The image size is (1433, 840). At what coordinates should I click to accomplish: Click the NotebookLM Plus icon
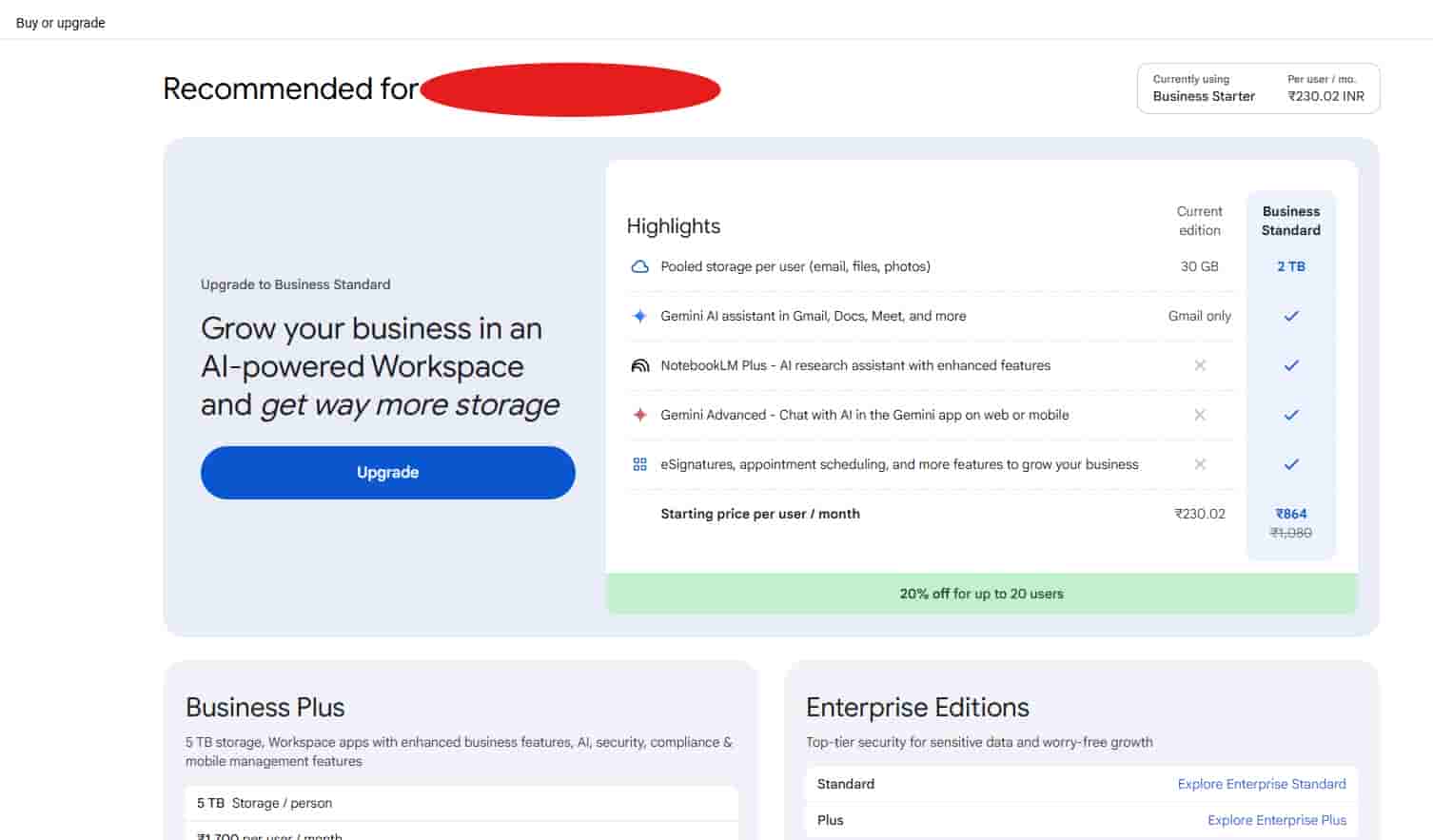point(639,365)
